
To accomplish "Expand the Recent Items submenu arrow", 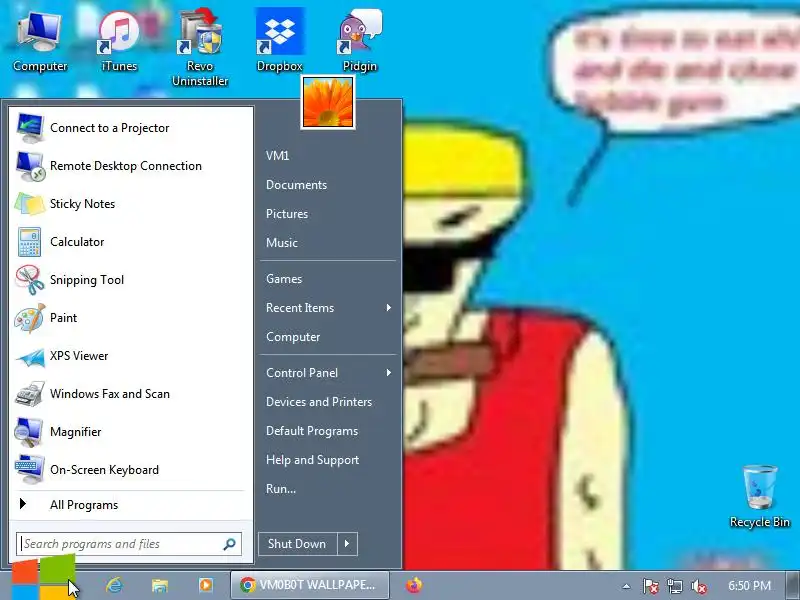I will 389,308.
